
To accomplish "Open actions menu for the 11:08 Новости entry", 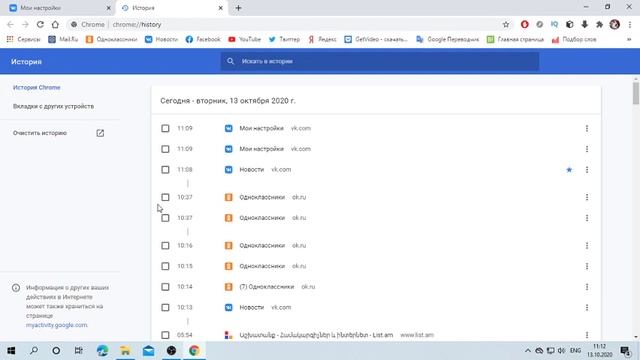I will pos(587,170).
